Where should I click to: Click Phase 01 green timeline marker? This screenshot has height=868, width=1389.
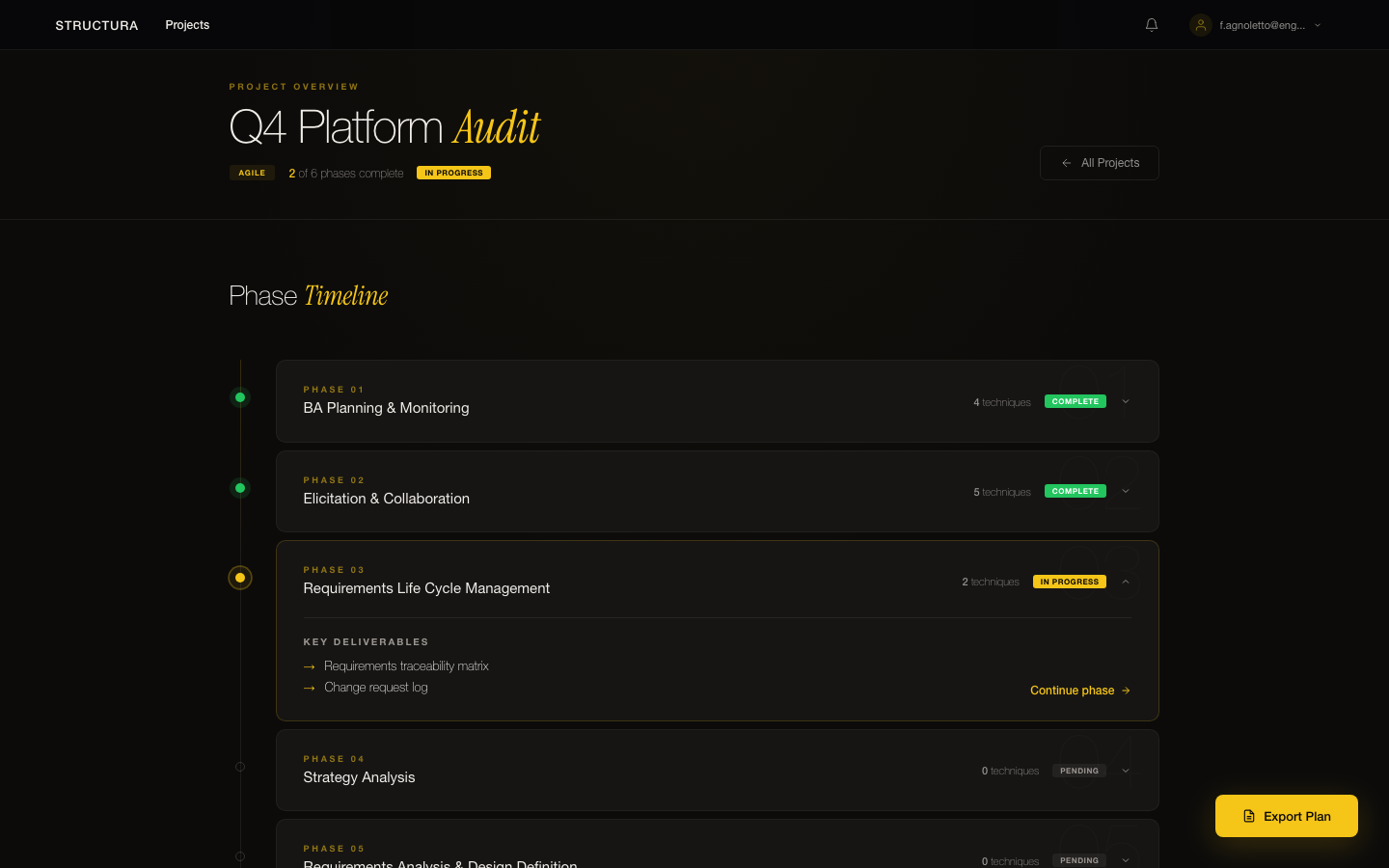240,397
